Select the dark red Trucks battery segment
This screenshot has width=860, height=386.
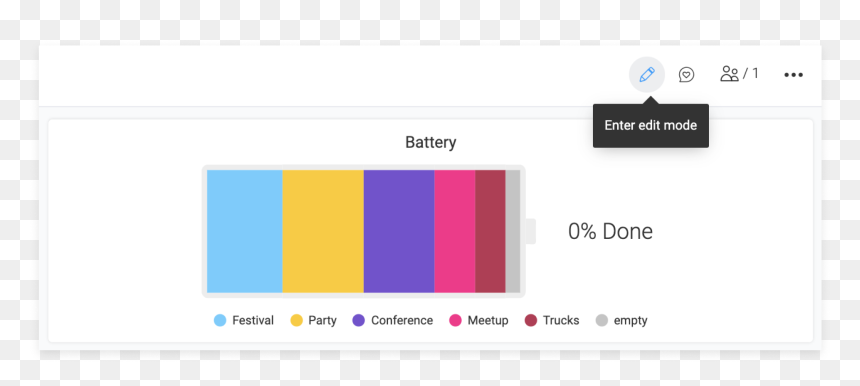click(x=490, y=231)
